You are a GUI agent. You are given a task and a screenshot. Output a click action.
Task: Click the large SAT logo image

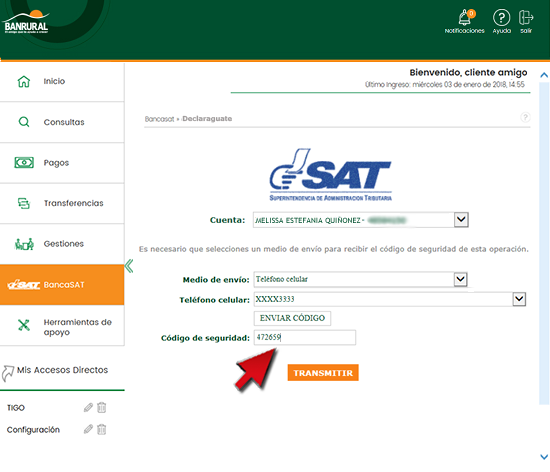tap(330, 175)
